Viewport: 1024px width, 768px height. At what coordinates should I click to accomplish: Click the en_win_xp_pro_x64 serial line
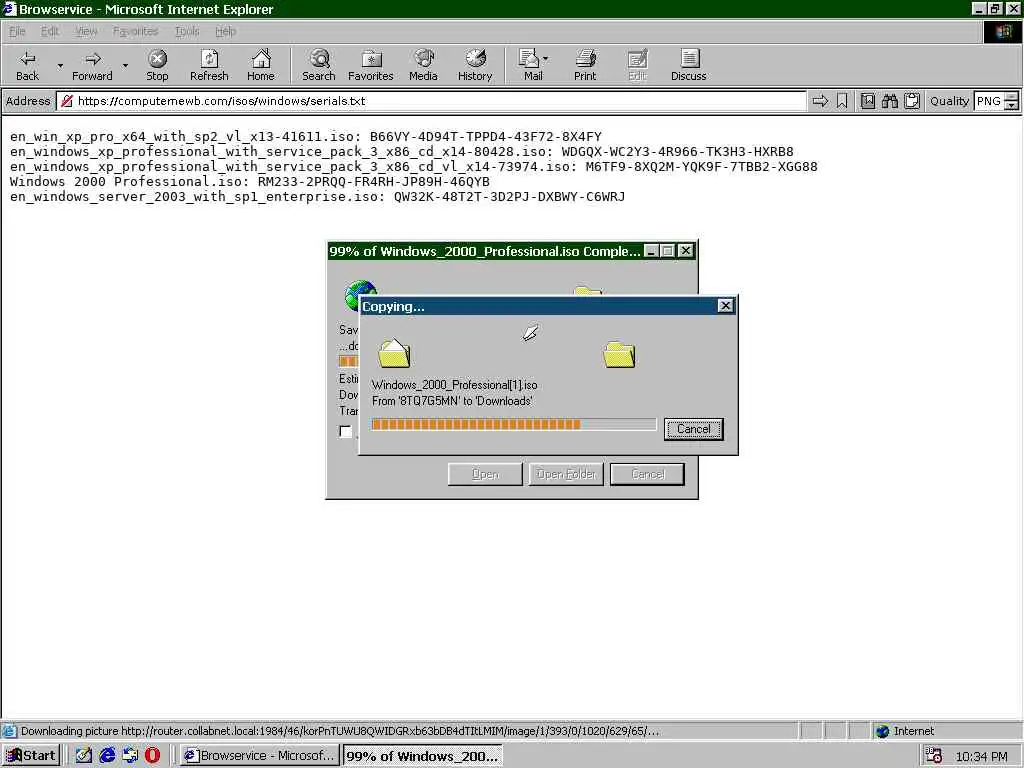pyautogui.click(x=306, y=136)
